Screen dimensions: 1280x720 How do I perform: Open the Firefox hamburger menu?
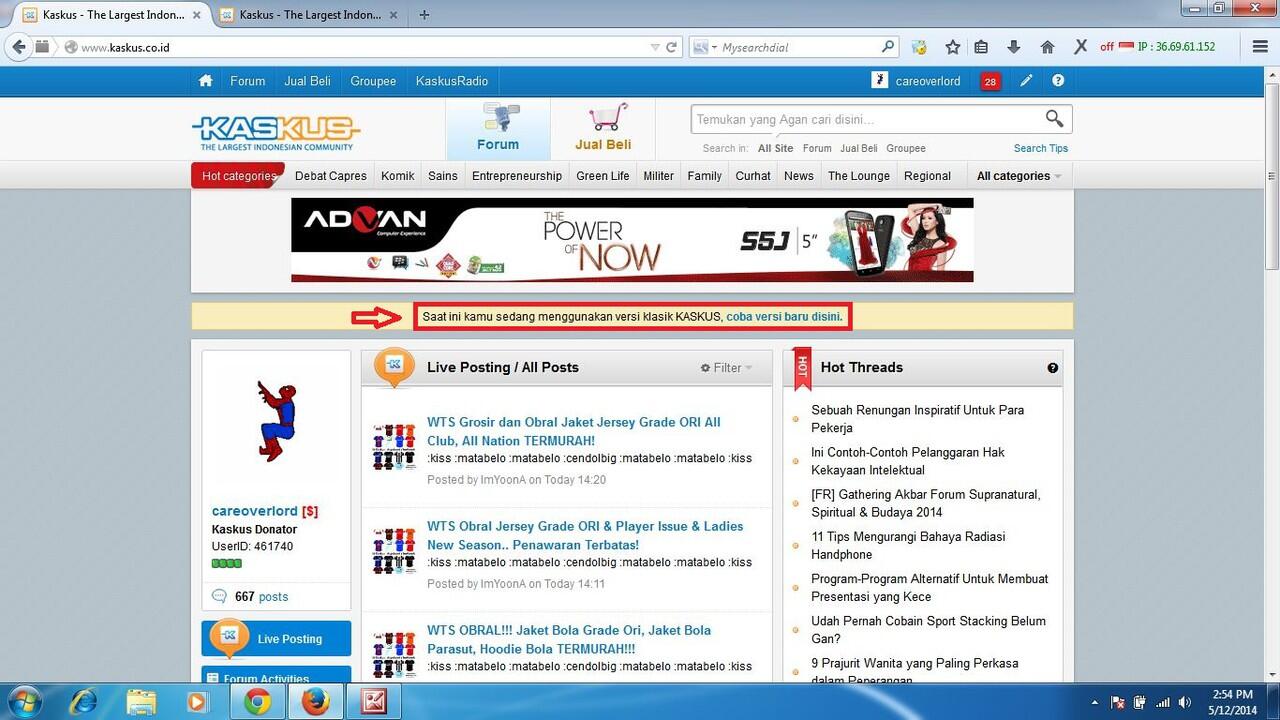[1260, 47]
